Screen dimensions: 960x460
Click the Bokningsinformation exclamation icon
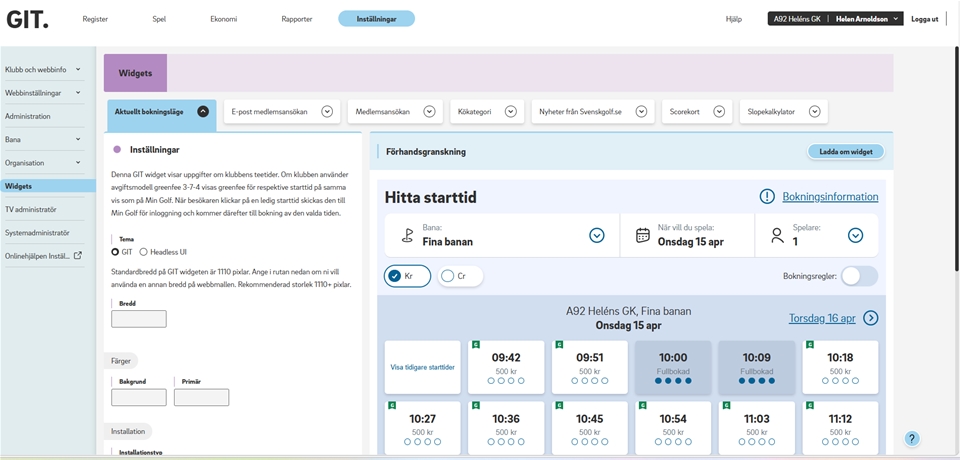[x=767, y=197]
